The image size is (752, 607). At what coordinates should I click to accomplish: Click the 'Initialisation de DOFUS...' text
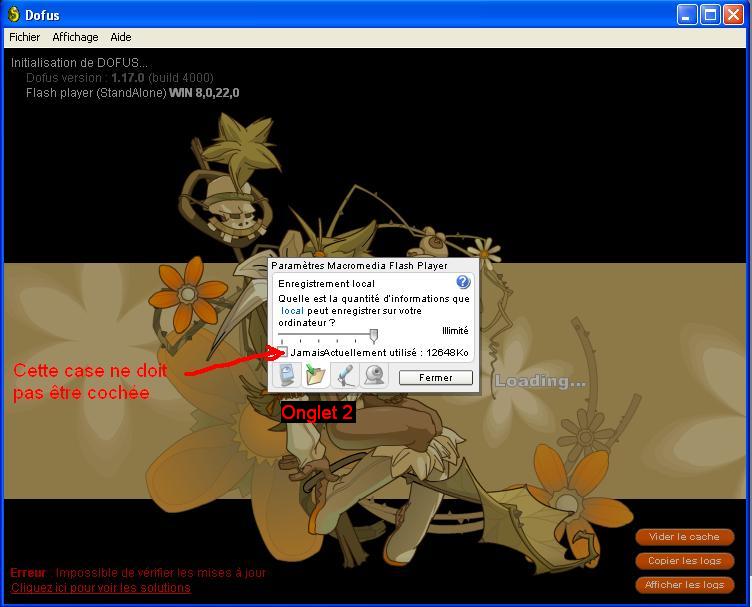click(x=79, y=63)
